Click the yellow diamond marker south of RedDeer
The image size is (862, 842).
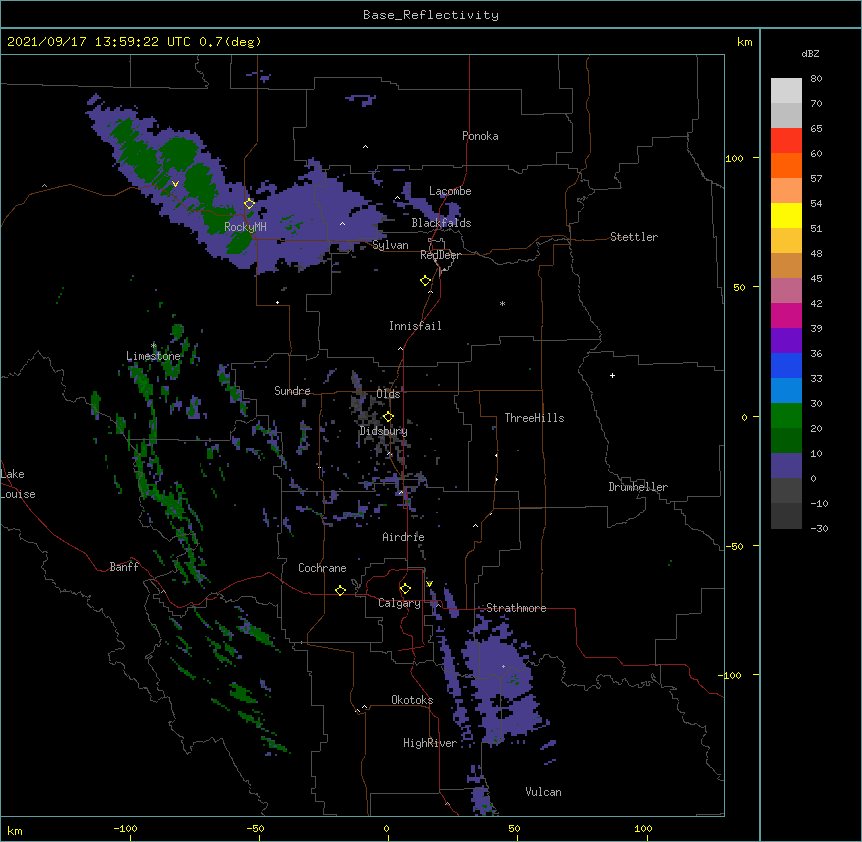[x=426, y=281]
